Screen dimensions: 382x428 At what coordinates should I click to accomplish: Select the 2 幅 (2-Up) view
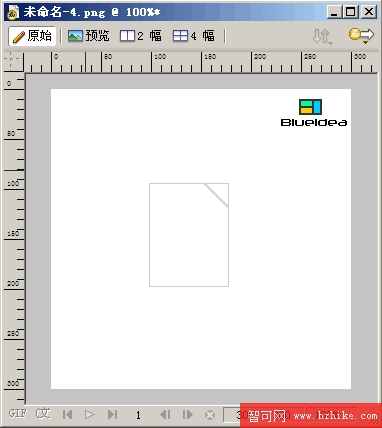coord(141,36)
